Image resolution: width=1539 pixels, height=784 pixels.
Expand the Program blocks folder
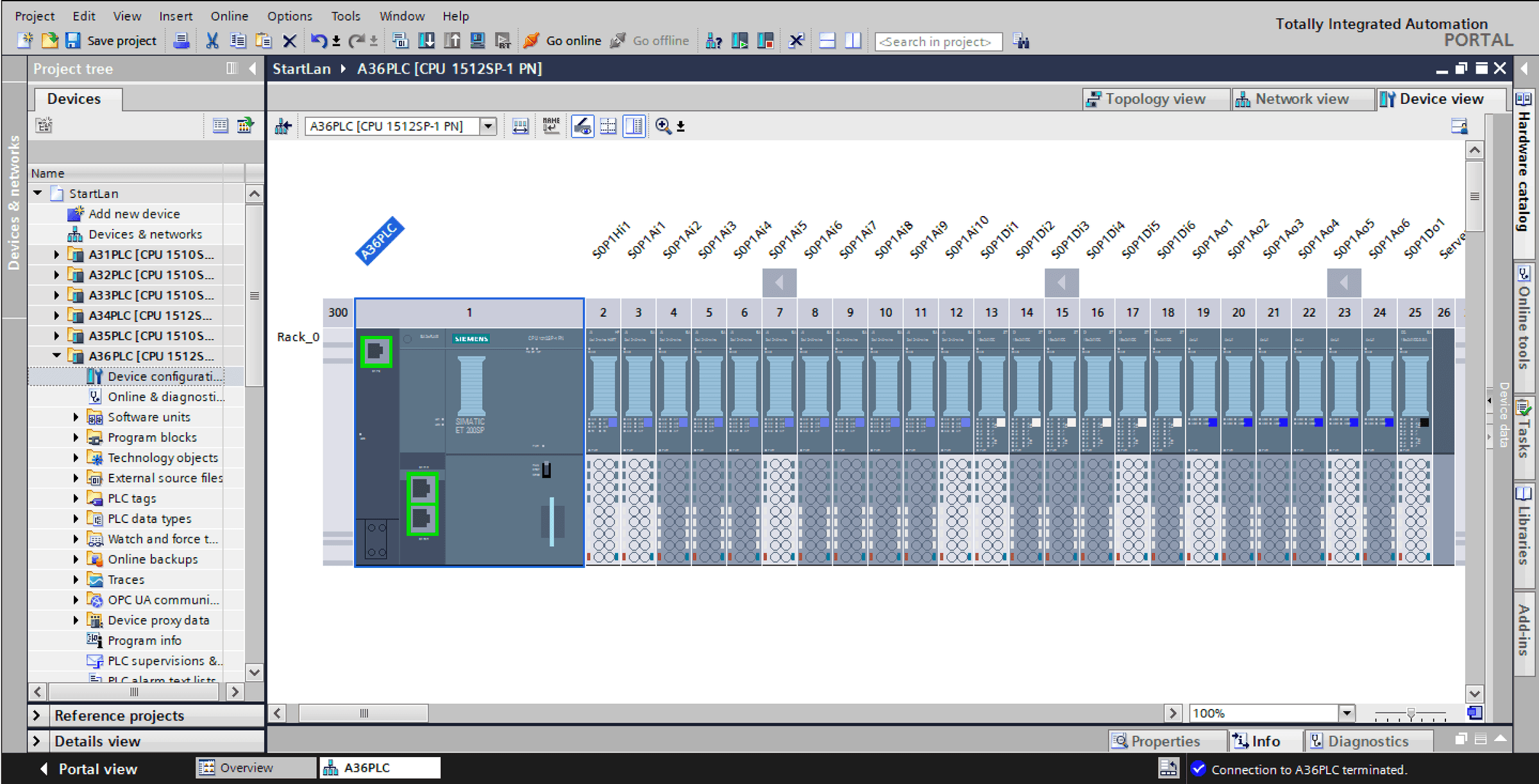76,437
